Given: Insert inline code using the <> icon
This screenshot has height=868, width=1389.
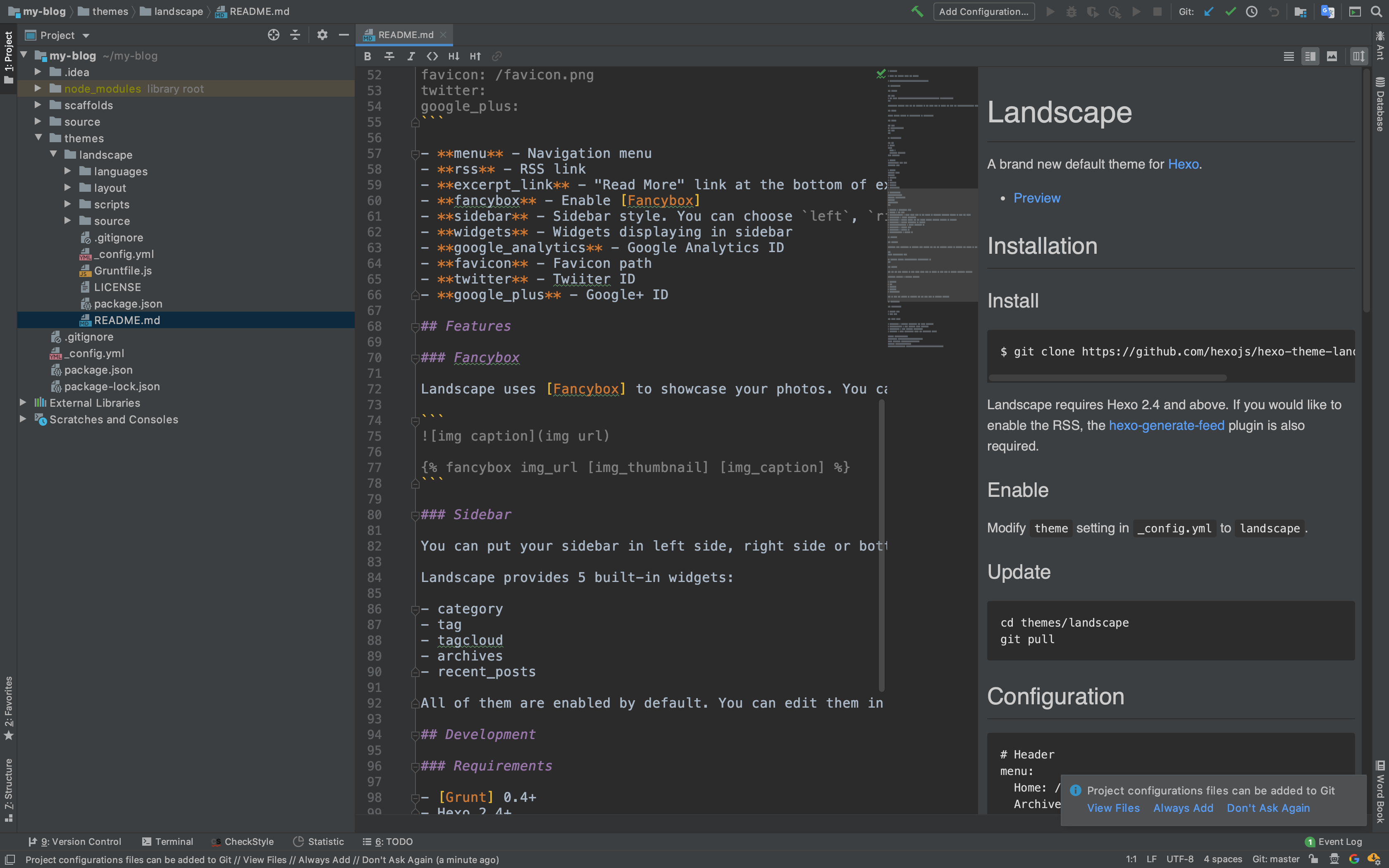Looking at the screenshot, I should [x=433, y=56].
